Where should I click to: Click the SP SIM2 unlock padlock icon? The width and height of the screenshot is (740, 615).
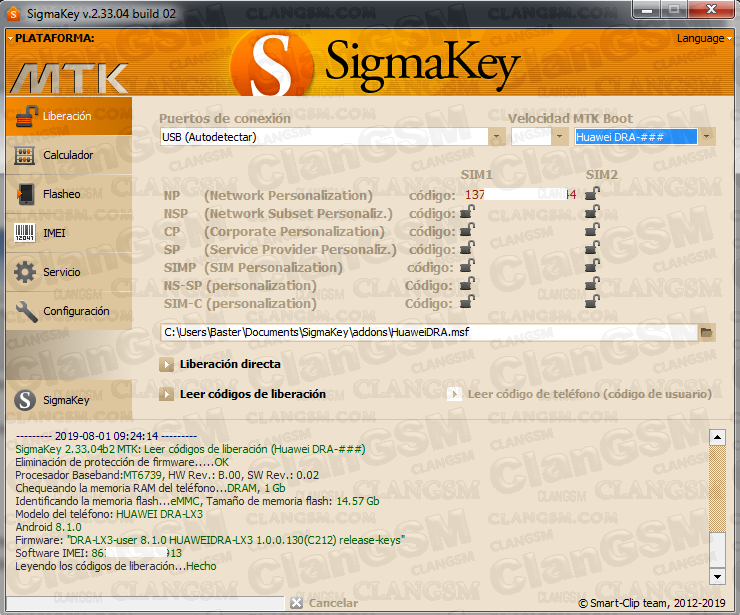pyautogui.click(x=592, y=247)
